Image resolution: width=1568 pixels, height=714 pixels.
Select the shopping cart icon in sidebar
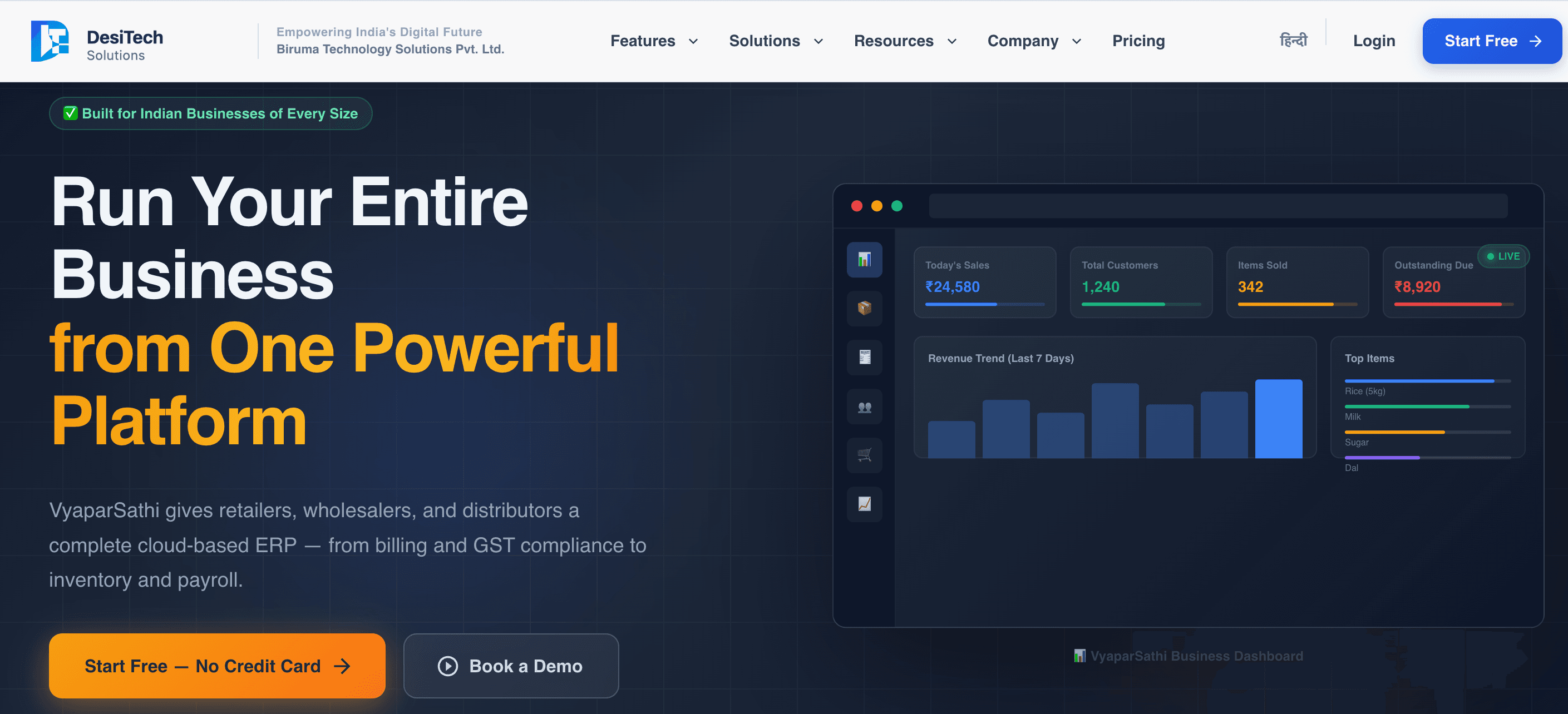point(864,455)
